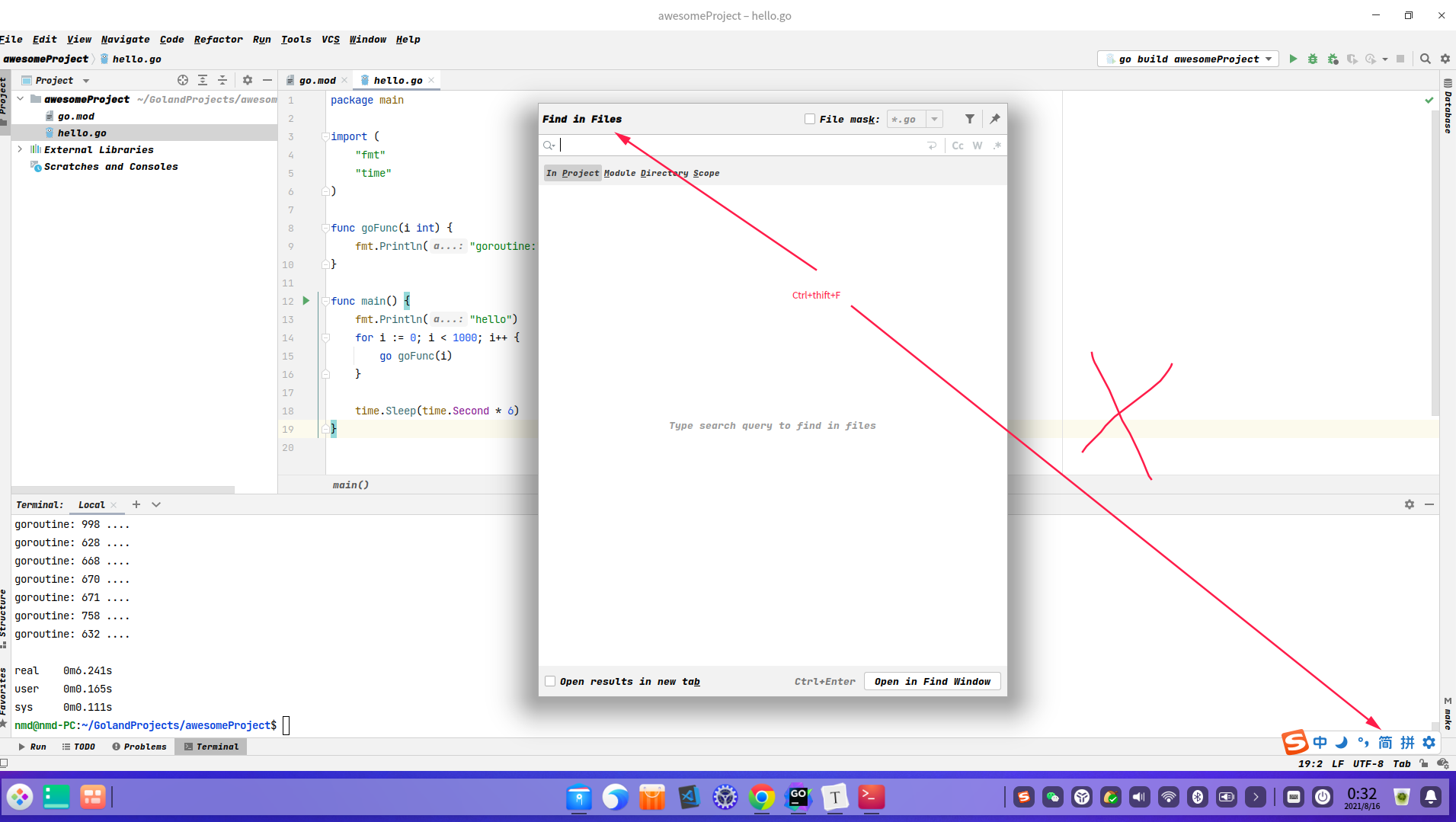Click the LF line separator widget
Image resolution: width=1456 pixels, height=822 pixels.
pyautogui.click(x=1337, y=763)
